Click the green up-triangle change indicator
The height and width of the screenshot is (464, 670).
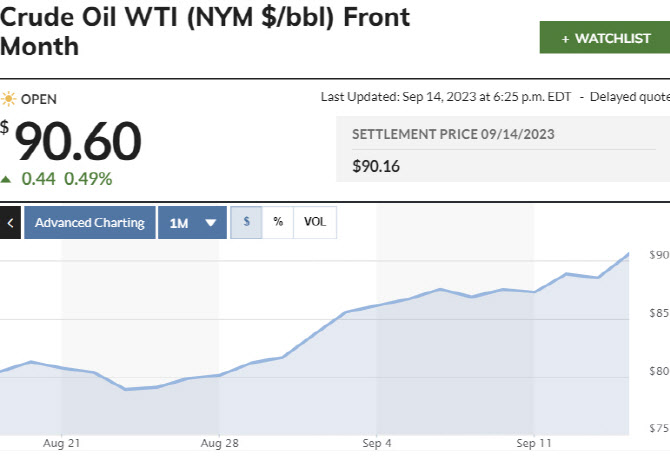pos(7,179)
